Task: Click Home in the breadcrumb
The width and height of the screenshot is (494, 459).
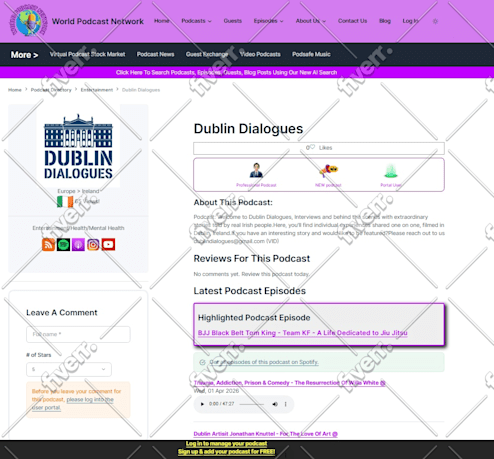Action: point(15,90)
